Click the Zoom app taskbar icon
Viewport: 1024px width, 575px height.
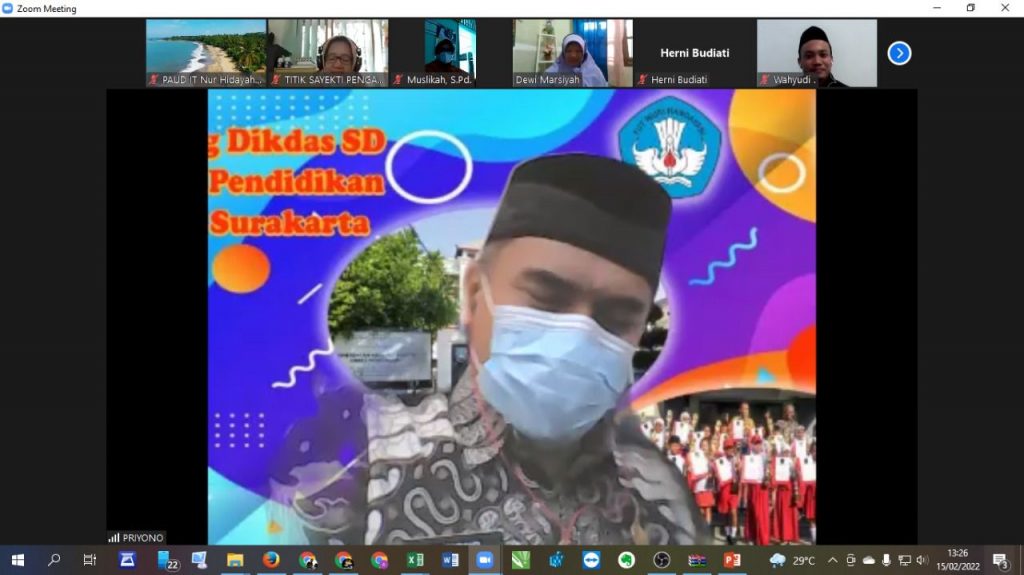point(486,560)
